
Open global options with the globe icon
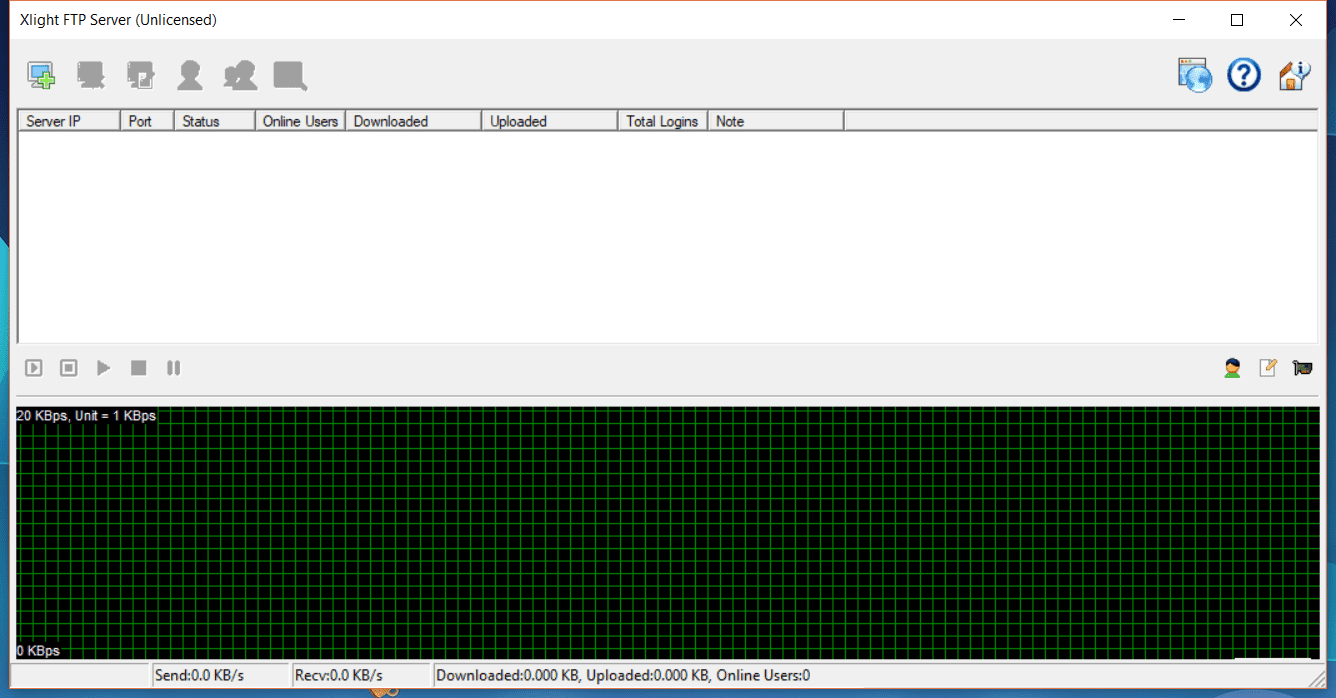[x=1194, y=74]
